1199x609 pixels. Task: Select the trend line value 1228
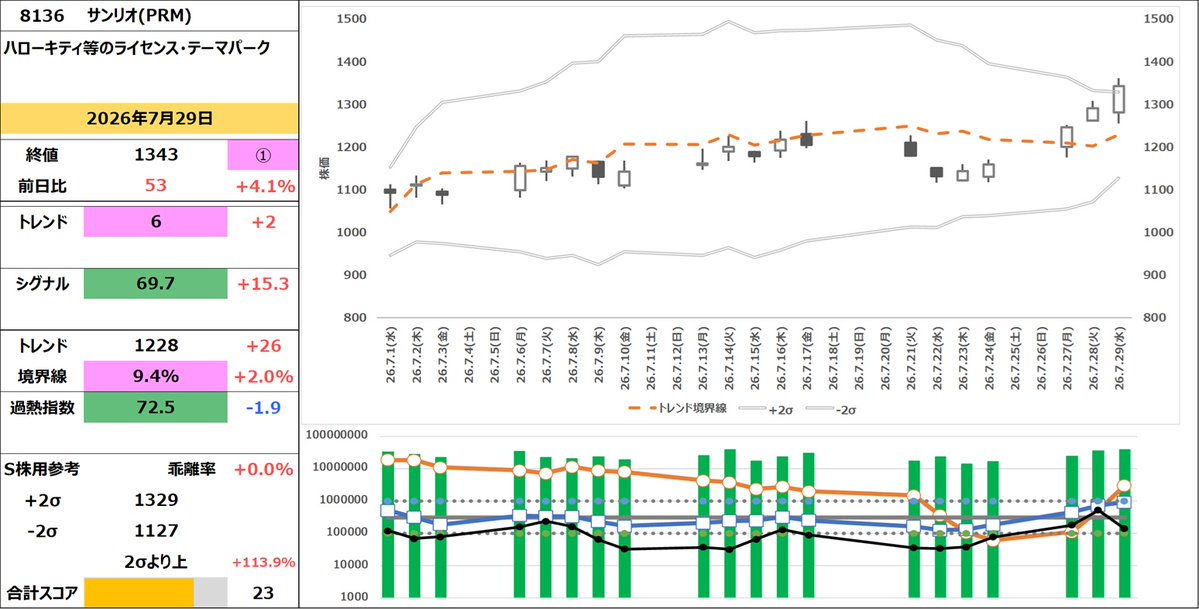(x=156, y=346)
